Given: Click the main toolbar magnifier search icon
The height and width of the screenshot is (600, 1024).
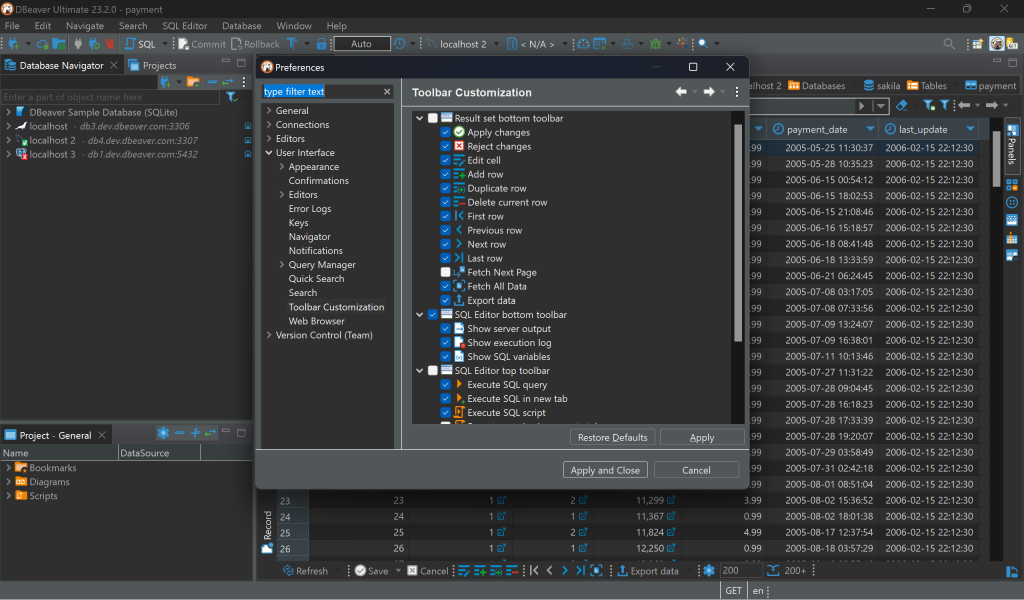Looking at the screenshot, I should point(703,44).
